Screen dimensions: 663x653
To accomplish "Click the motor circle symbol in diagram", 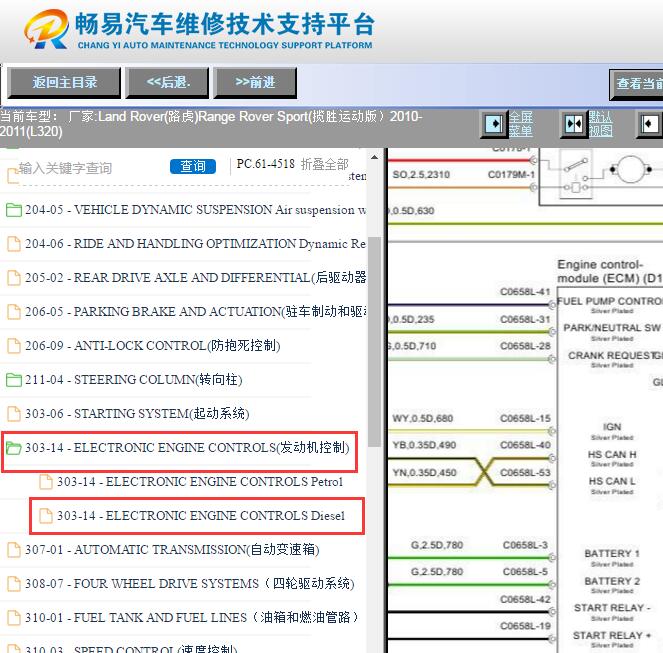I will pyautogui.click(x=630, y=169).
